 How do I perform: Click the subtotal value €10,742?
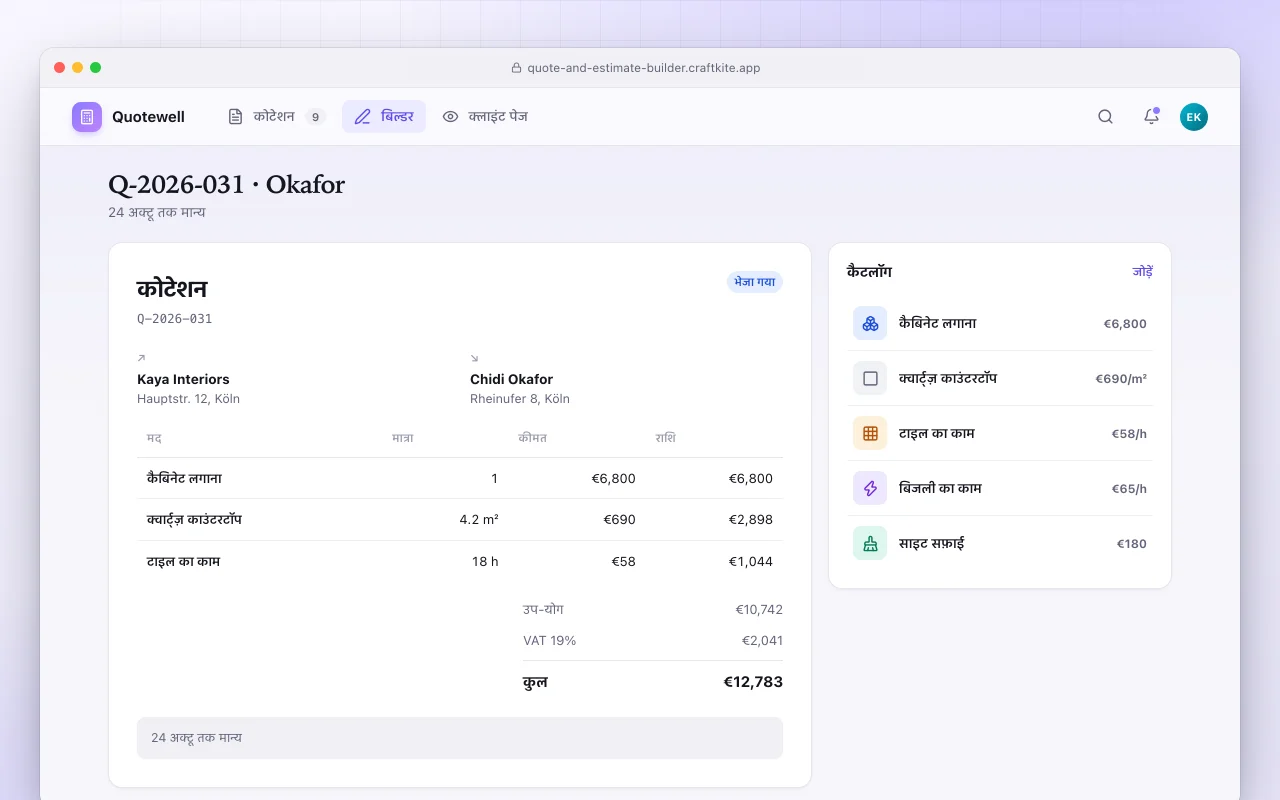coord(759,609)
